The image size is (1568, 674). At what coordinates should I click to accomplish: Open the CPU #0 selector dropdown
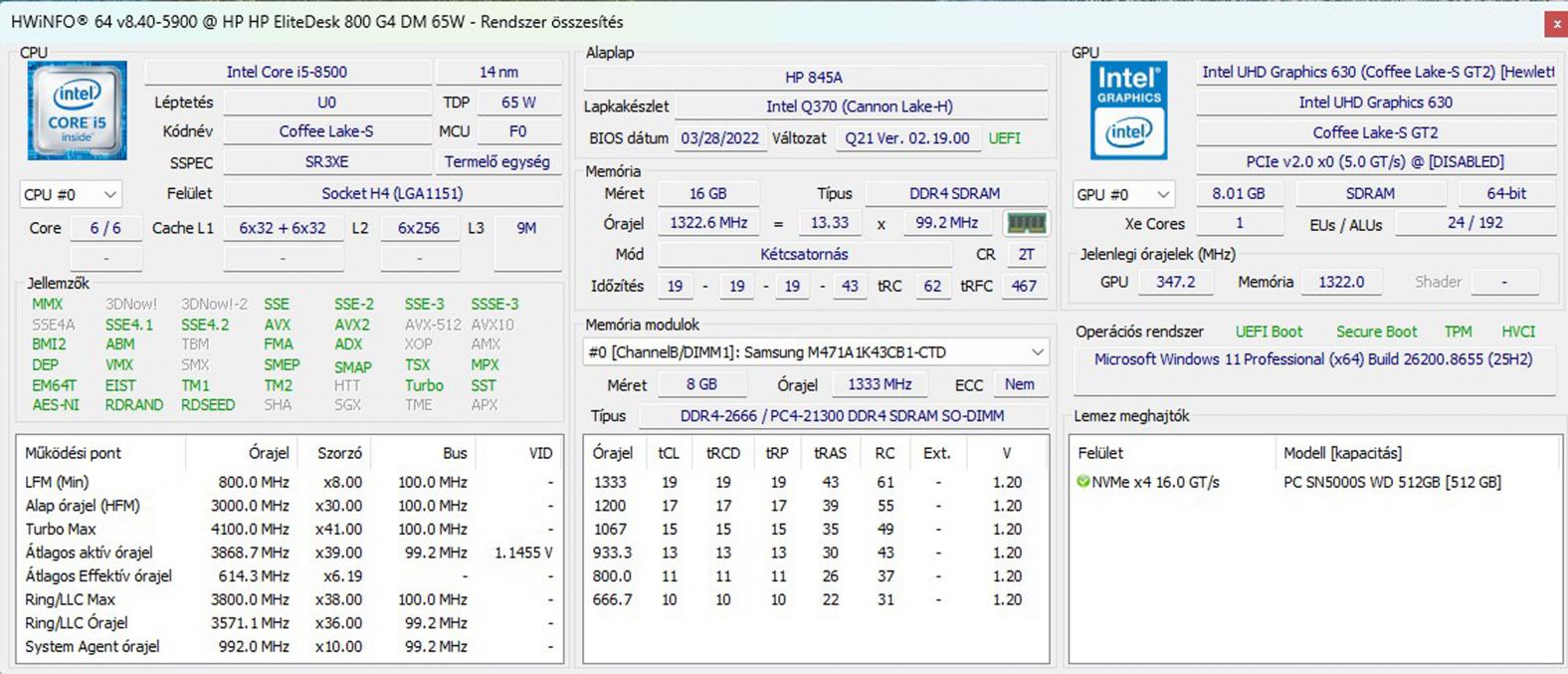[x=70, y=194]
